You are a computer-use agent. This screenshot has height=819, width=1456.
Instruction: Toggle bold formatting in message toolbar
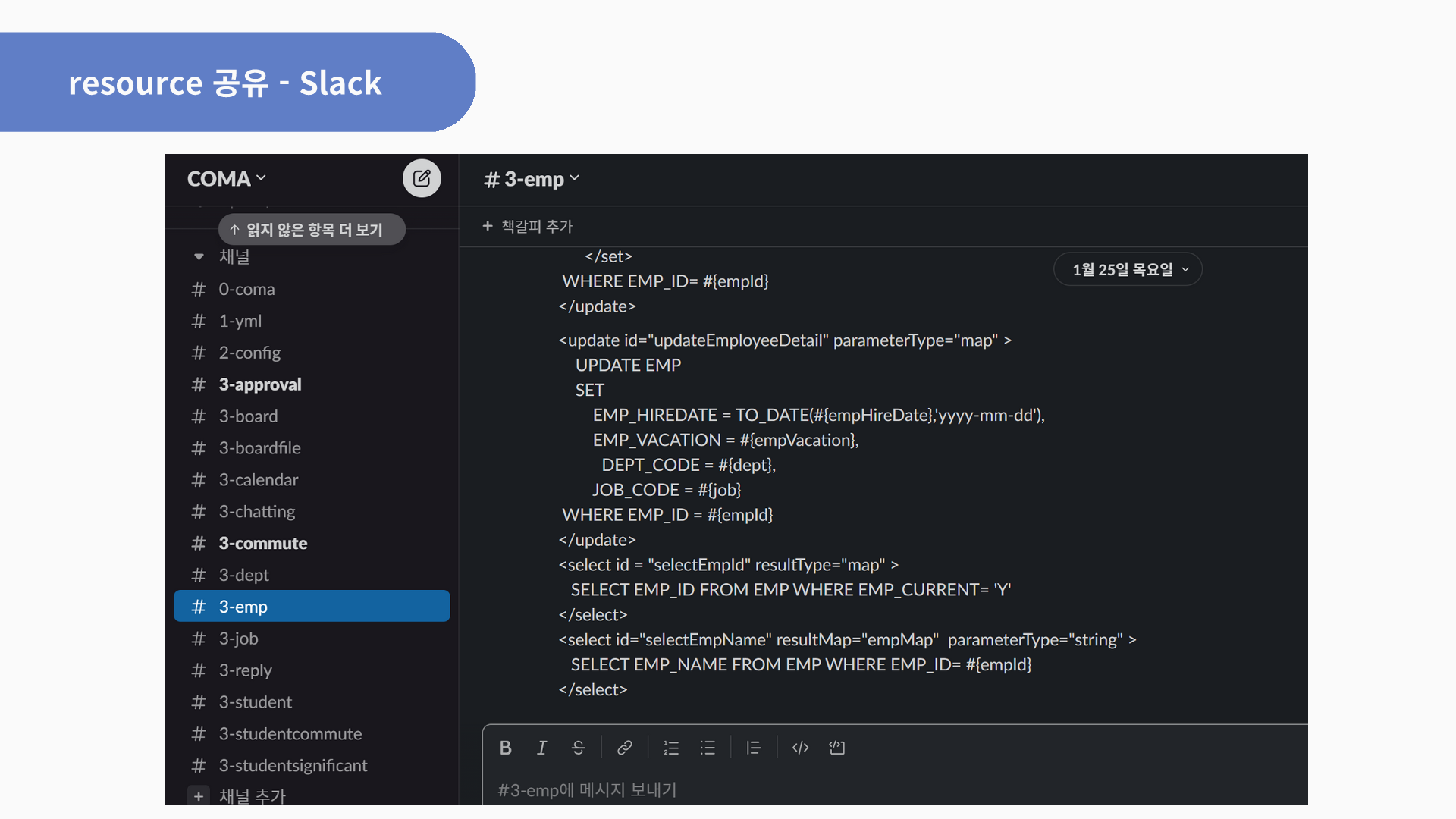(506, 748)
